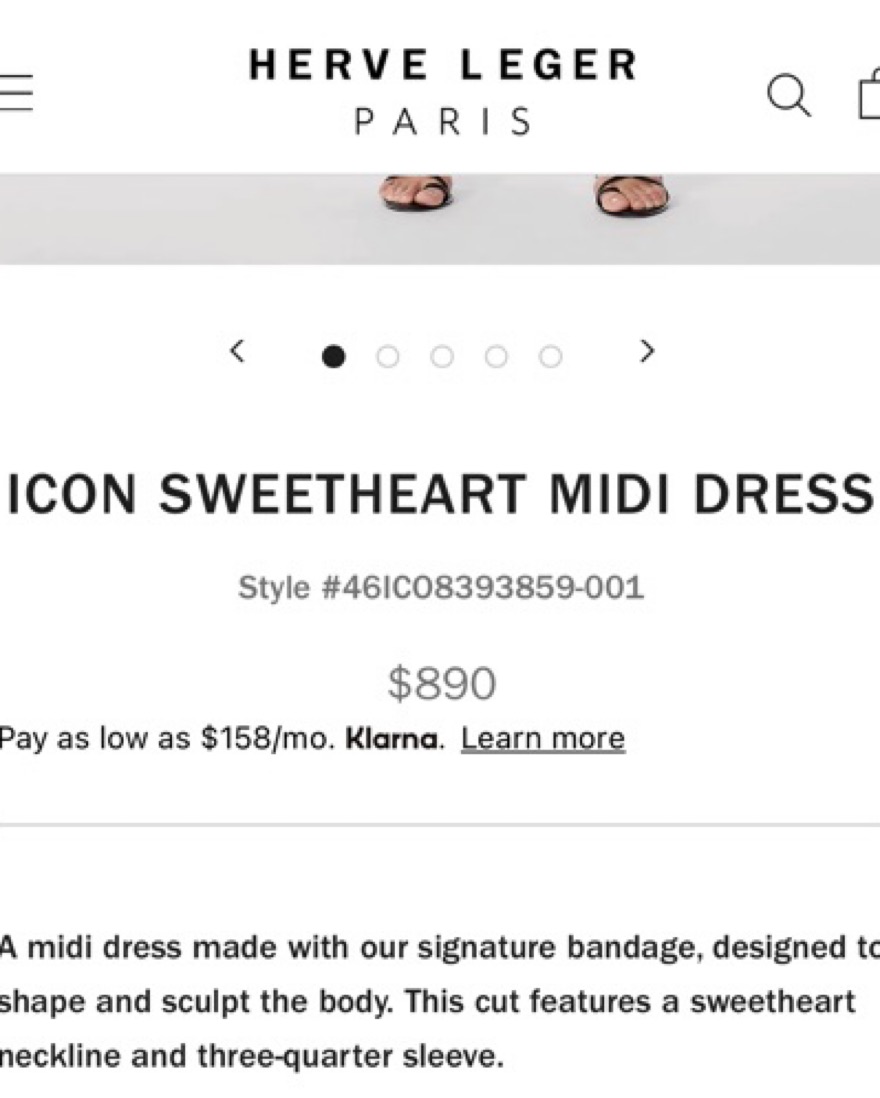Tap the product photo showing sandals
This screenshot has width=880, height=1098.
440,218
